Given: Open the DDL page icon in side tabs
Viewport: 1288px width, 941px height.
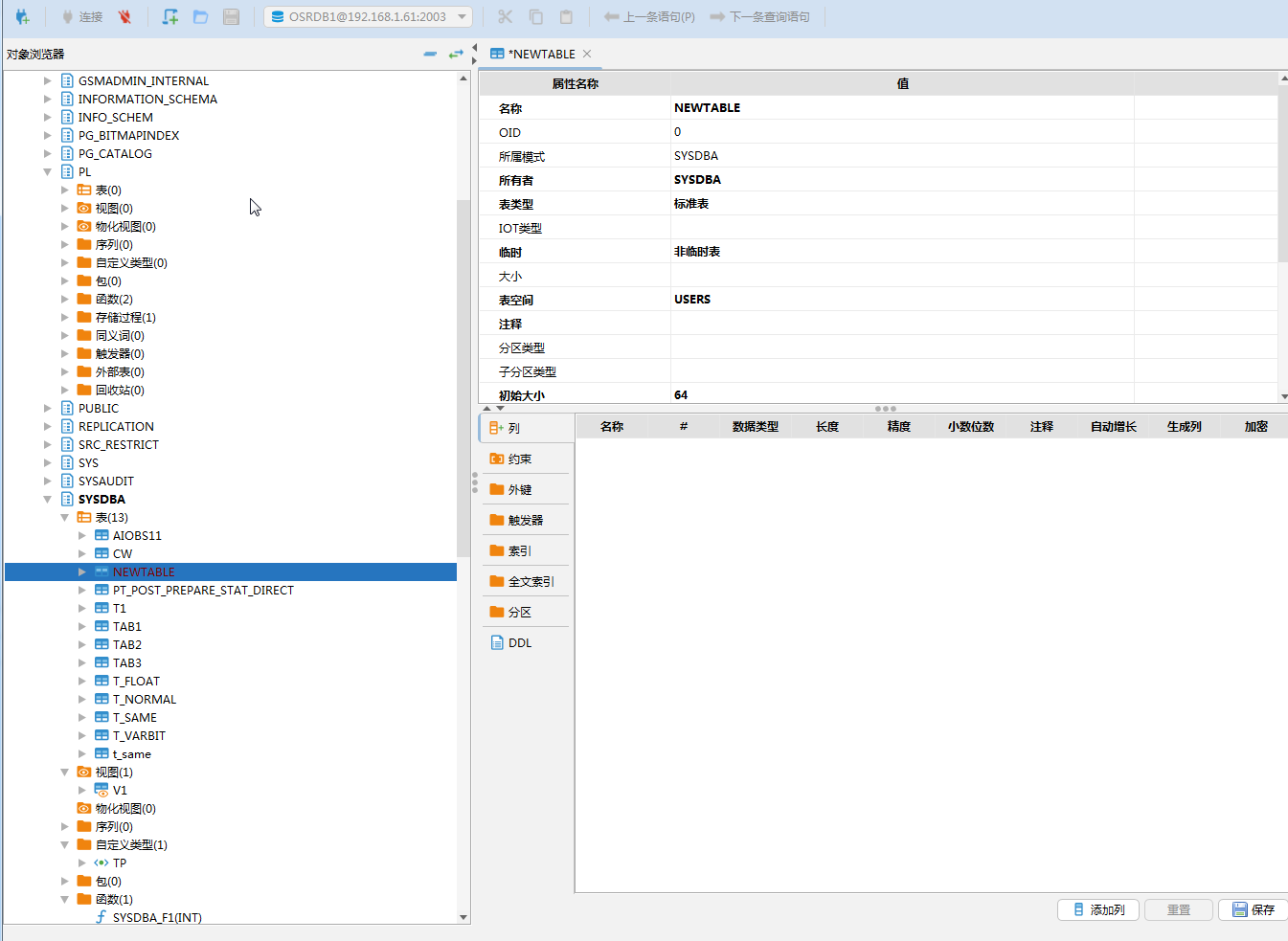Looking at the screenshot, I should pos(497,642).
